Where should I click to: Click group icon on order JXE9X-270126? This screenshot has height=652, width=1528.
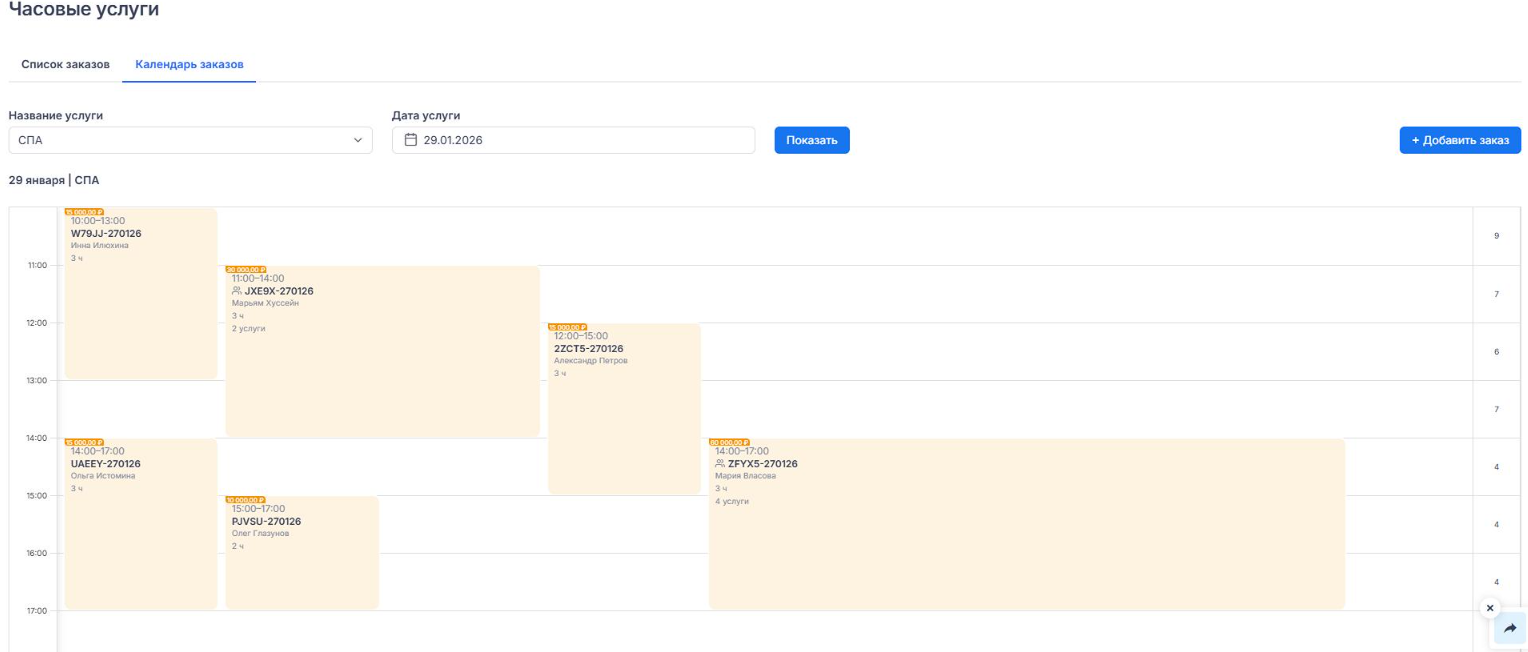[237, 291]
